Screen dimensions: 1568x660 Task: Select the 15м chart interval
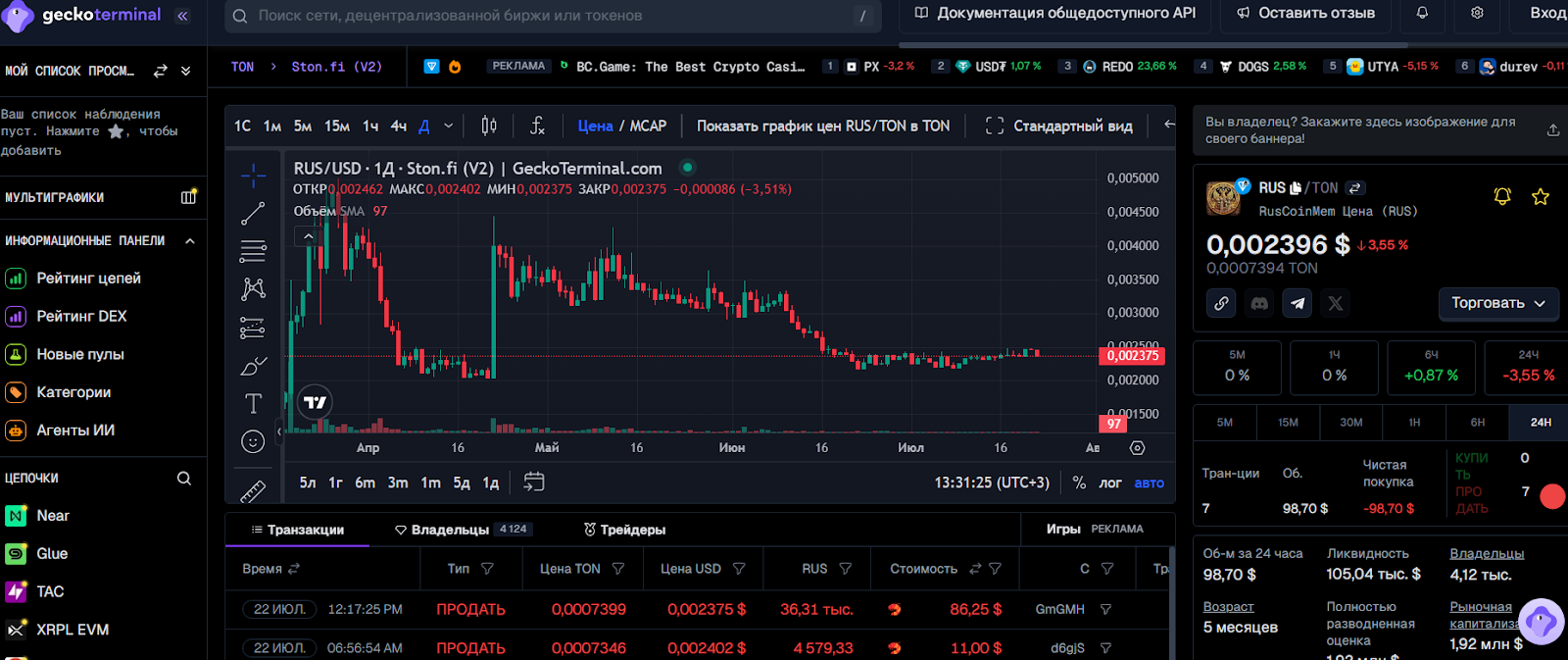coord(337,126)
